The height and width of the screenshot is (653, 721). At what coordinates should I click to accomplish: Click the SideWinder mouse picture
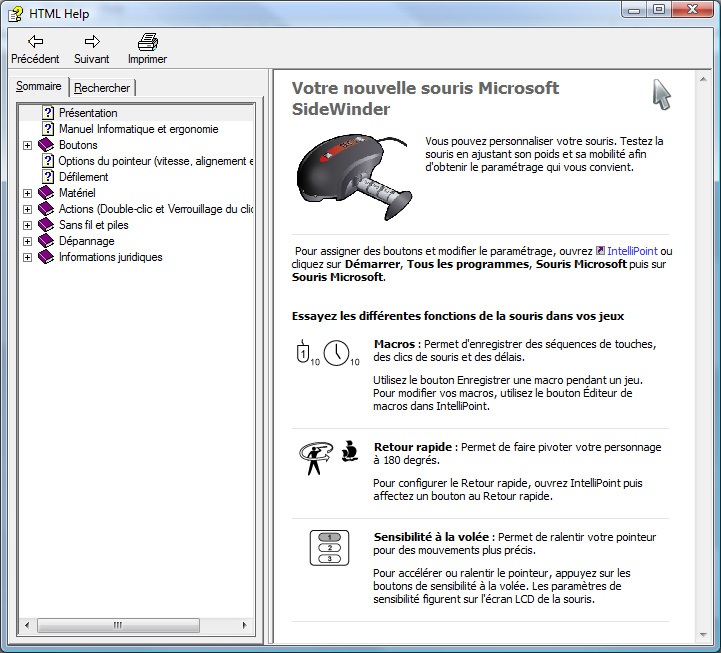click(348, 178)
